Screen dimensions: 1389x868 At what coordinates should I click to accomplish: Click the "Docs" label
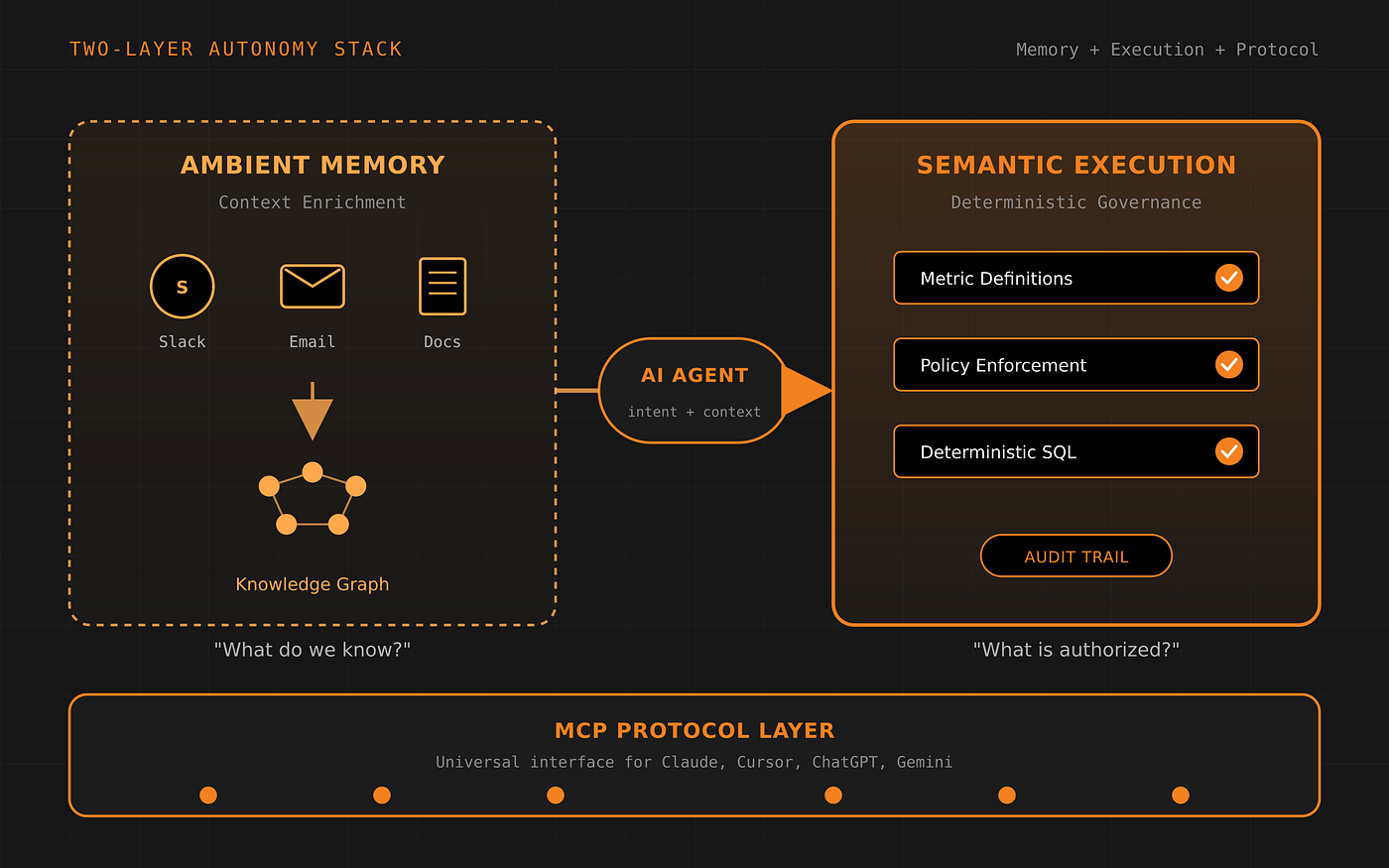(442, 341)
